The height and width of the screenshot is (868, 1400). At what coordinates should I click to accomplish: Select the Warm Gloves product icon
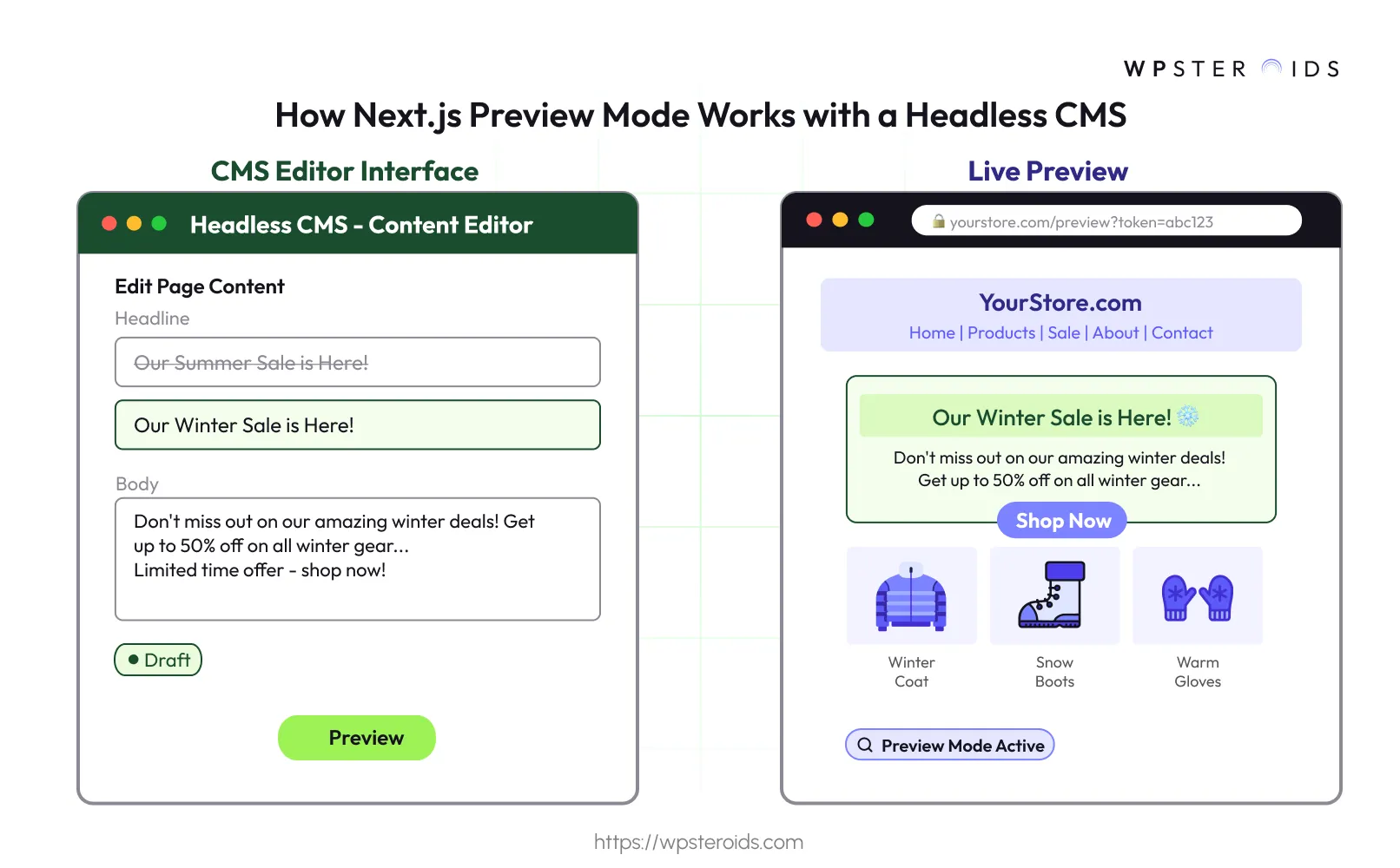tap(1197, 595)
